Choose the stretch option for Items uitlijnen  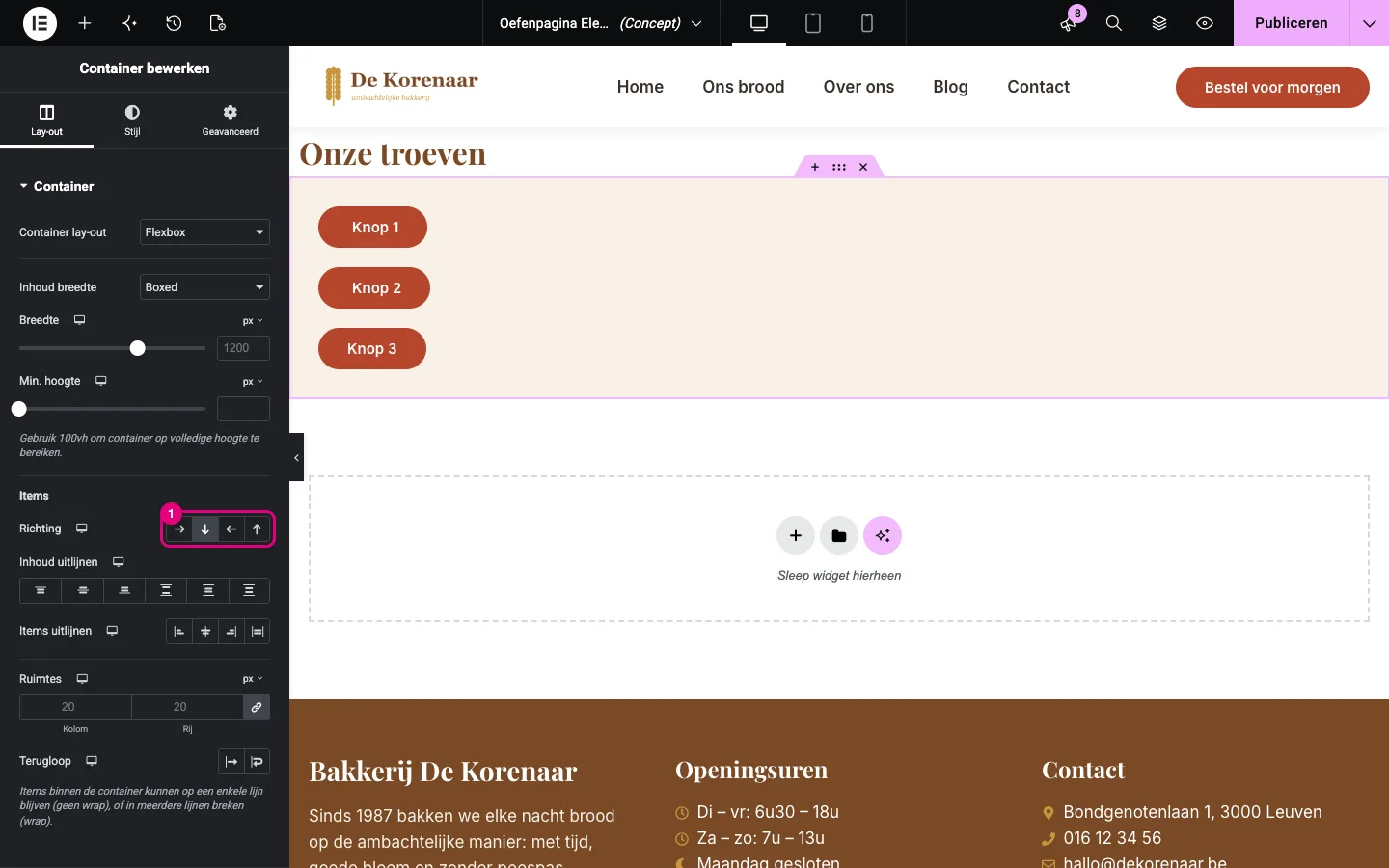[x=258, y=632]
